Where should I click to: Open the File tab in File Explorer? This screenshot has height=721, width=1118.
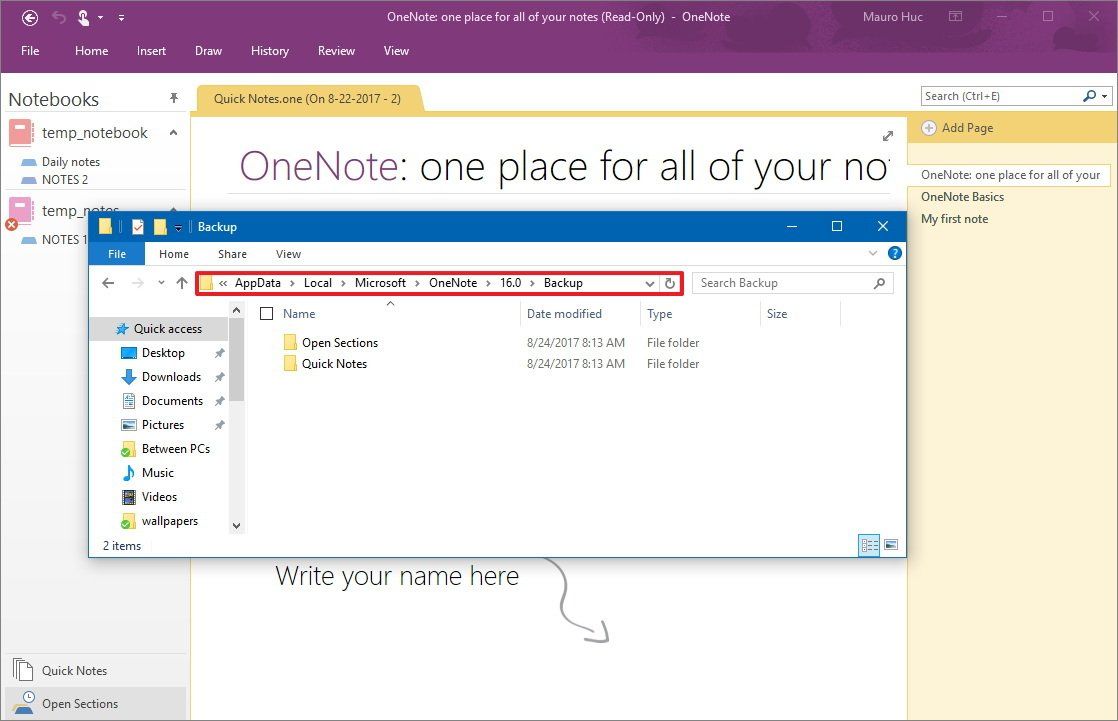(x=117, y=254)
